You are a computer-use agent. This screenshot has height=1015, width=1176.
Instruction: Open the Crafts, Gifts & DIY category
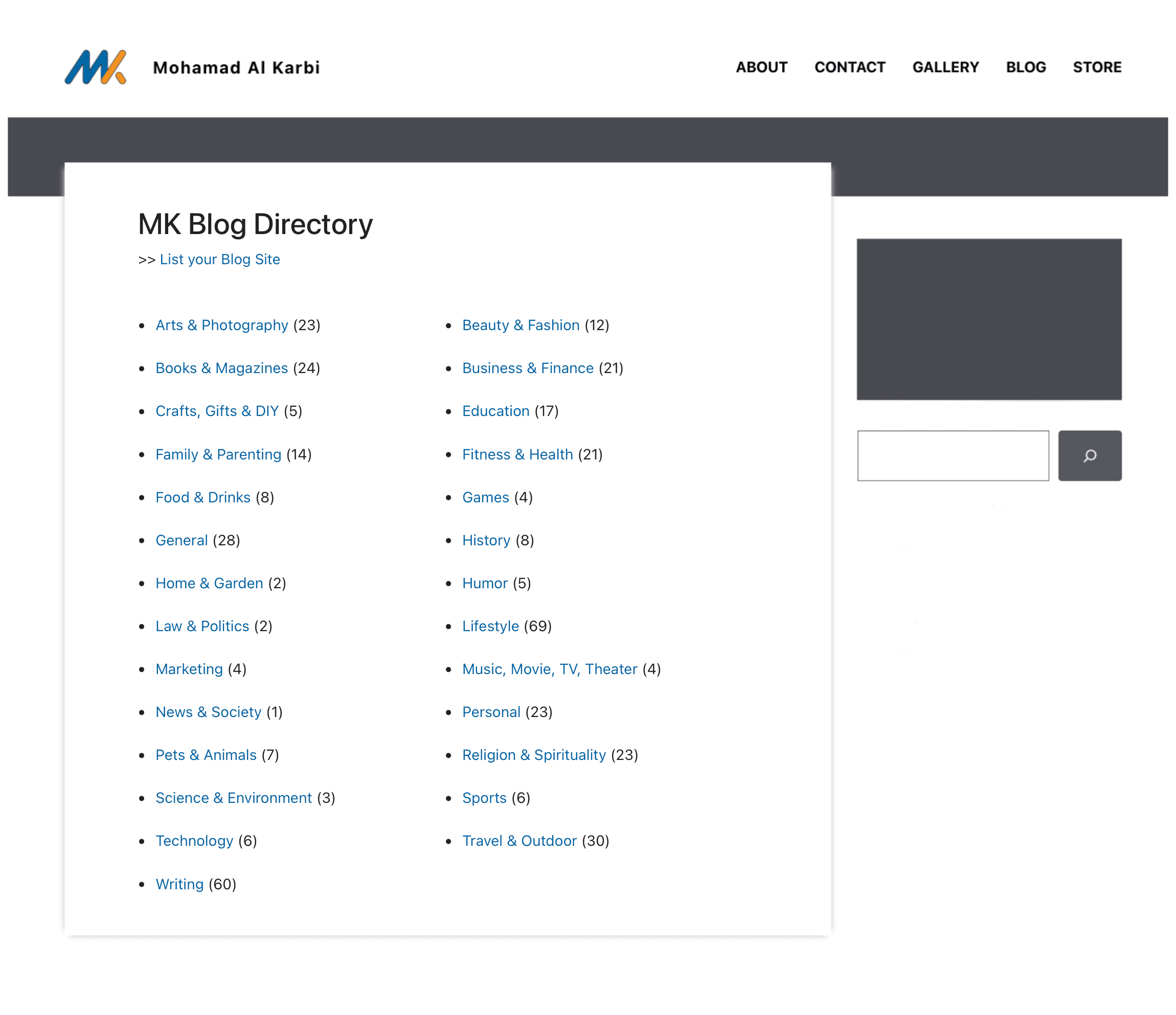click(x=217, y=411)
